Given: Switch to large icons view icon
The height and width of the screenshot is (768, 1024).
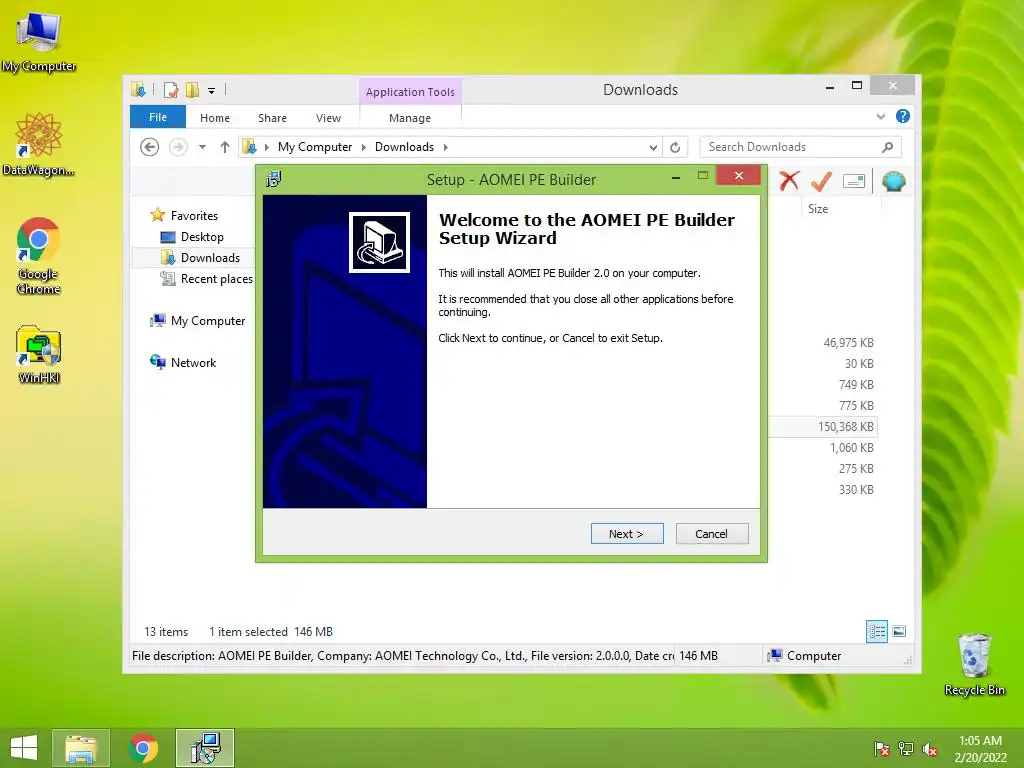Looking at the screenshot, I should click(899, 631).
